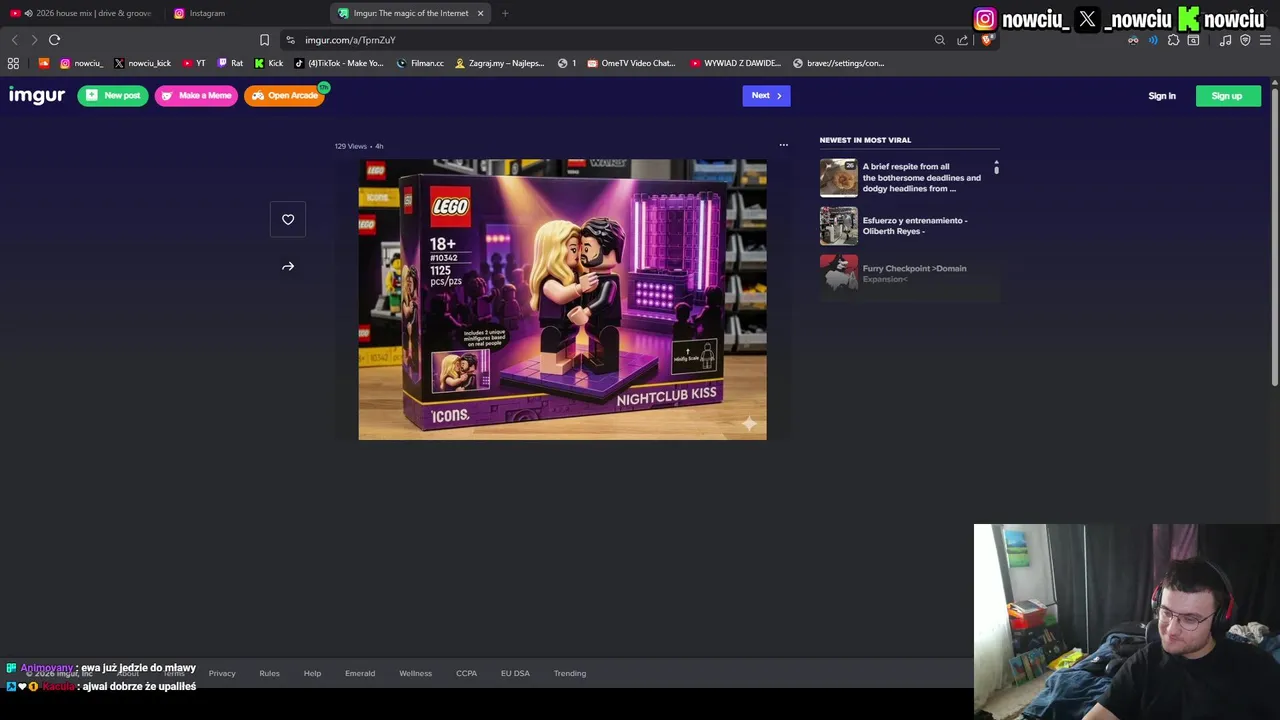Click the '129 Views • 4h' text
This screenshot has width=1280, height=720.
click(359, 146)
